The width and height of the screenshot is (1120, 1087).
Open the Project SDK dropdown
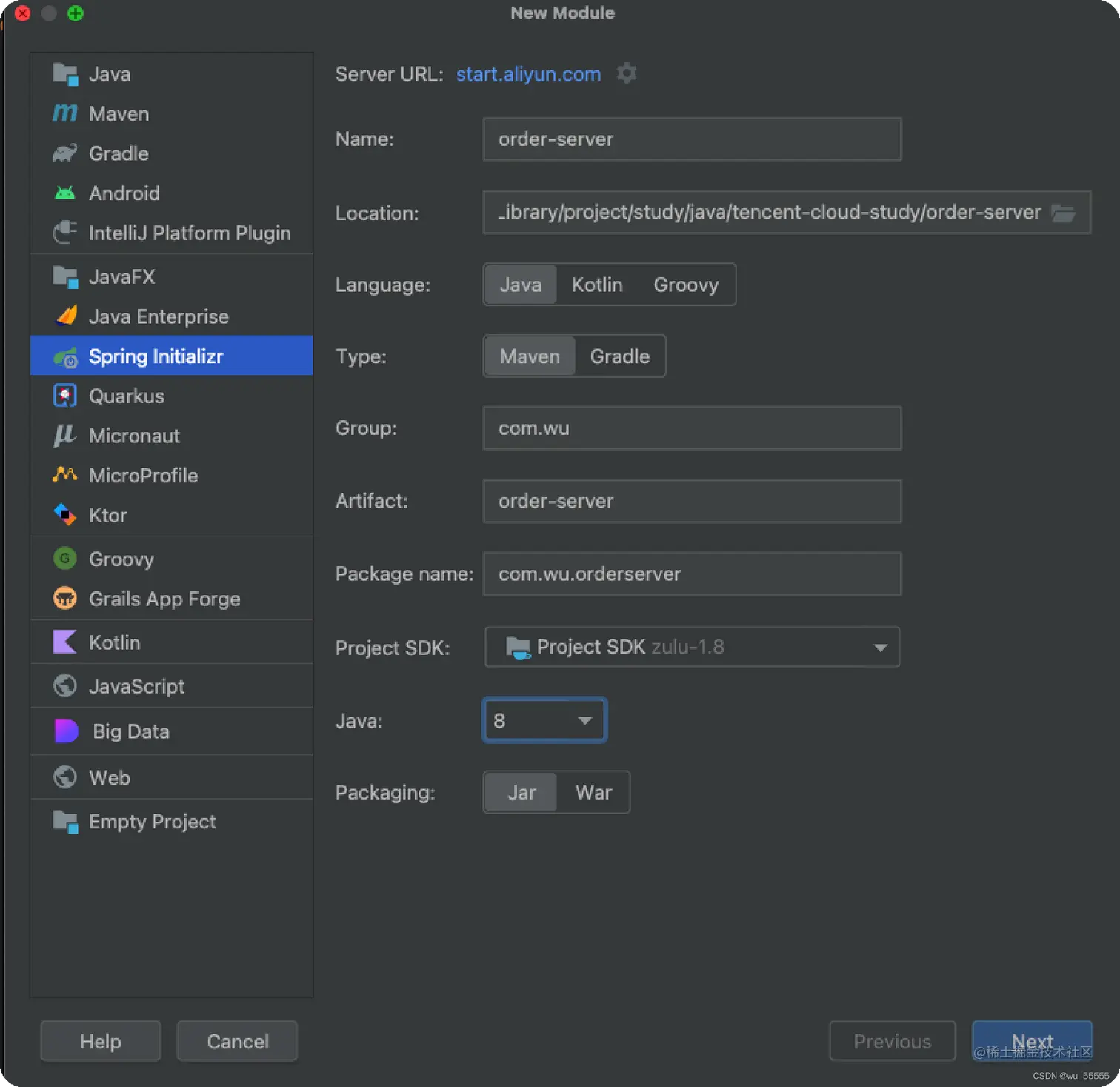[692, 647]
